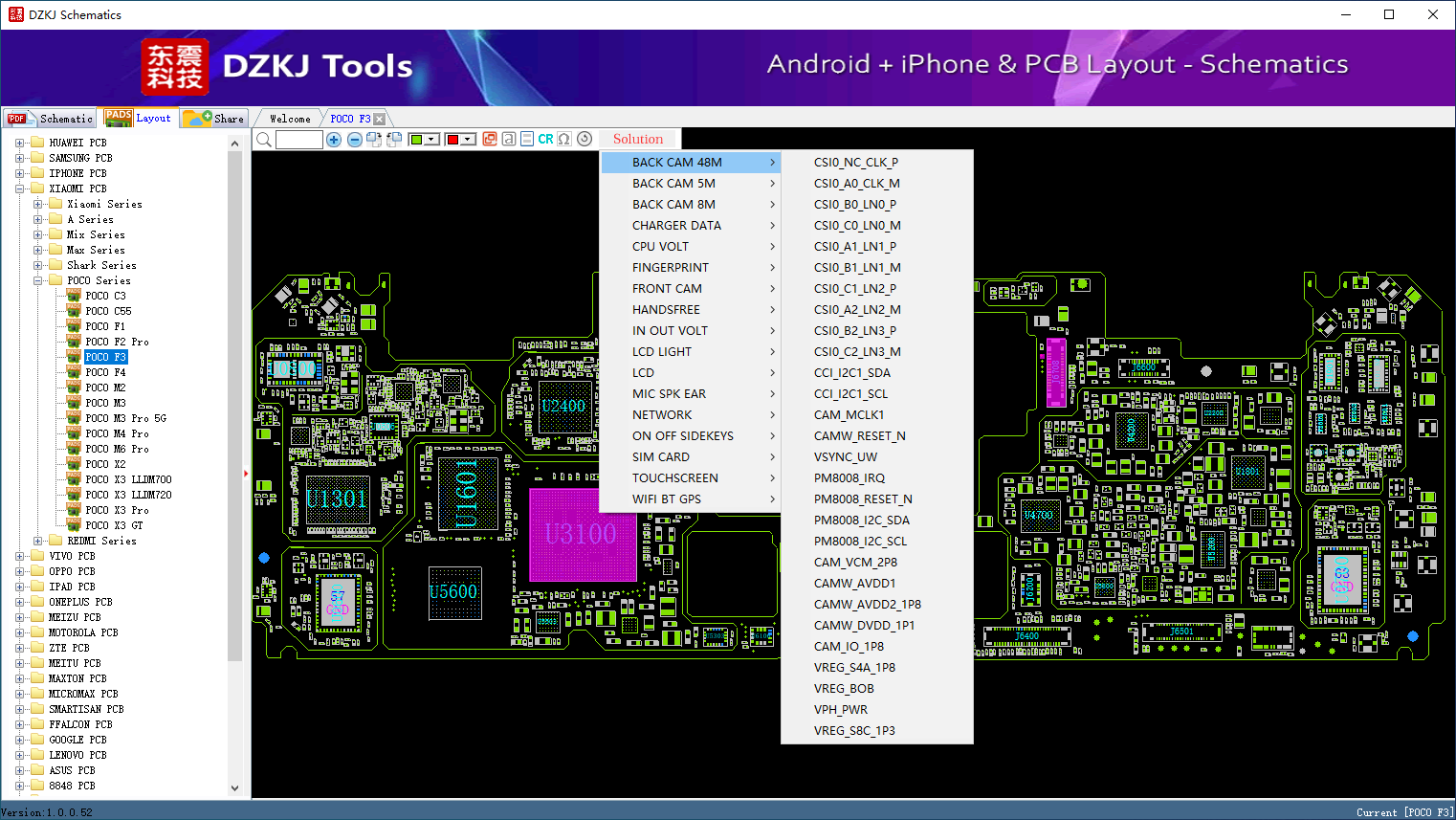The width and height of the screenshot is (1456, 820).
Task: Click the PADS icon beside POCO C3
Action: (74, 296)
